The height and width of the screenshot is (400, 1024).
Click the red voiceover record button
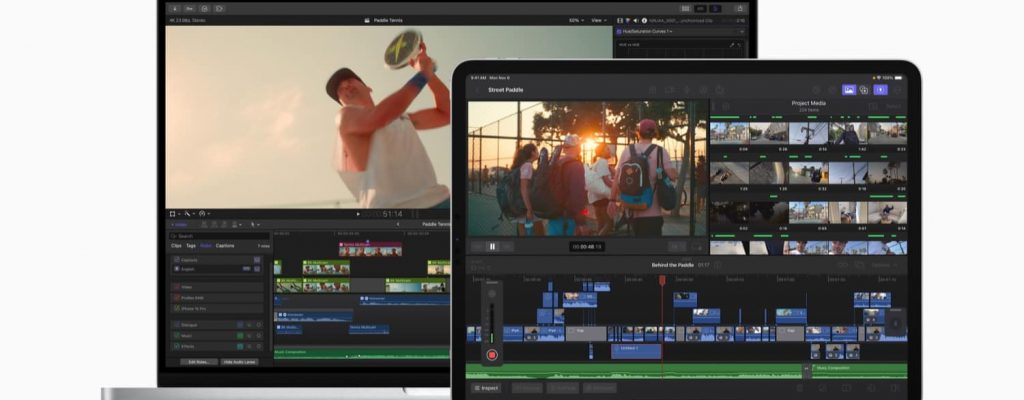pos(492,354)
